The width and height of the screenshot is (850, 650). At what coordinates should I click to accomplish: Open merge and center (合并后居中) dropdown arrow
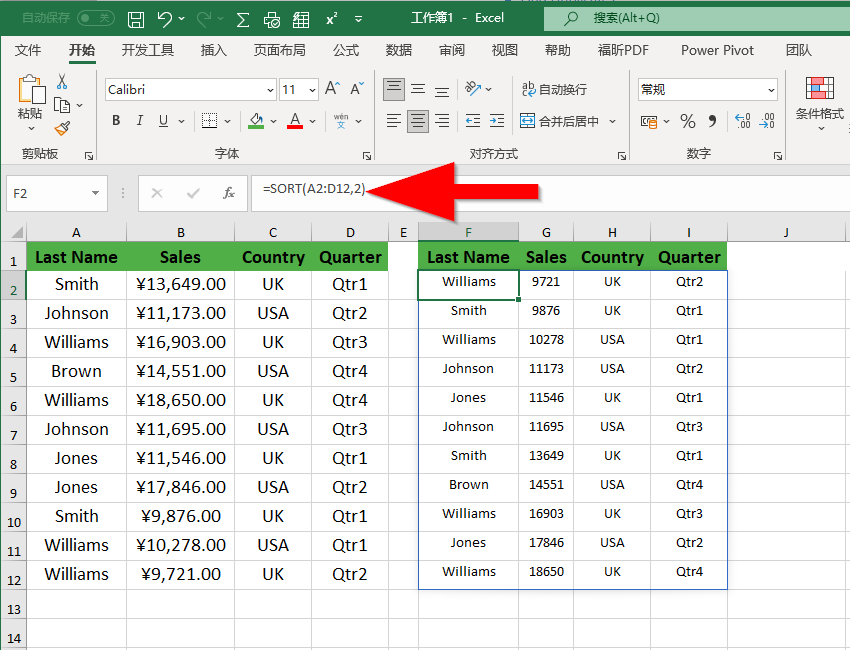pyautogui.click(x=613, y=121)
